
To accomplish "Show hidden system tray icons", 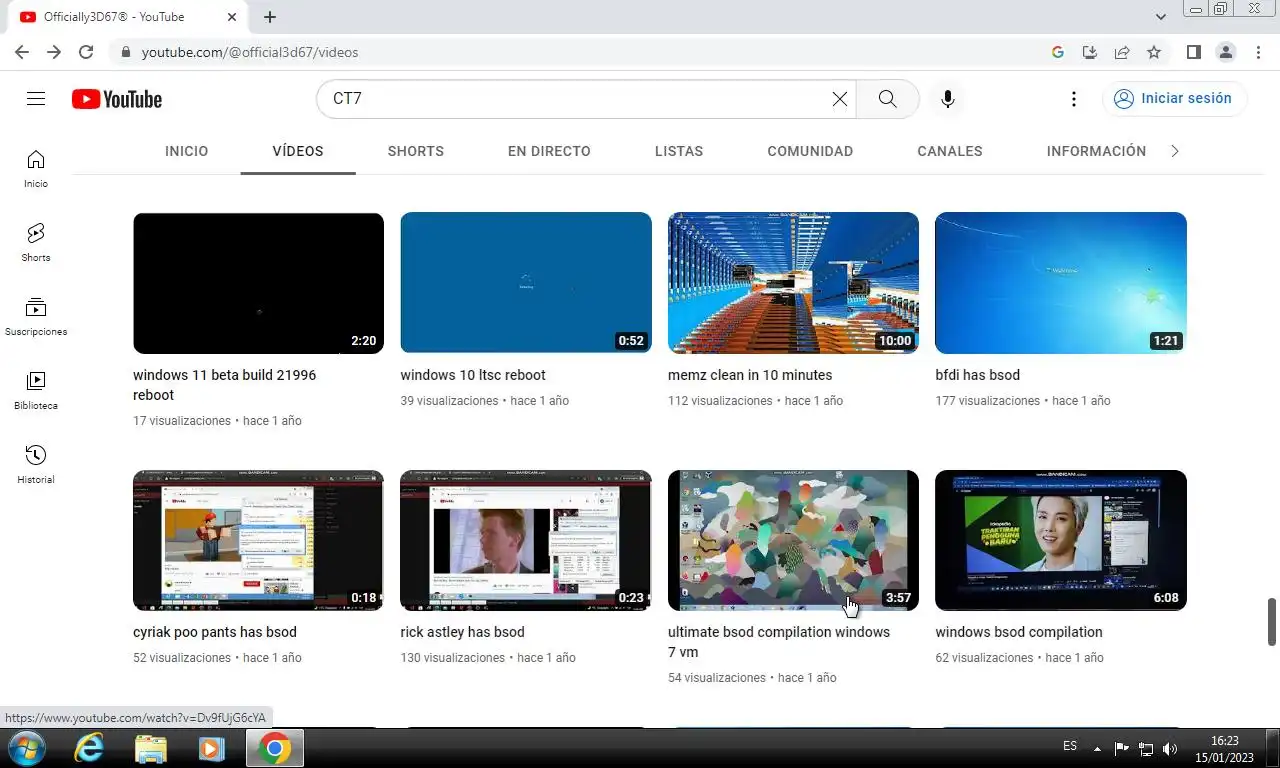I will tap(1097, 748).
